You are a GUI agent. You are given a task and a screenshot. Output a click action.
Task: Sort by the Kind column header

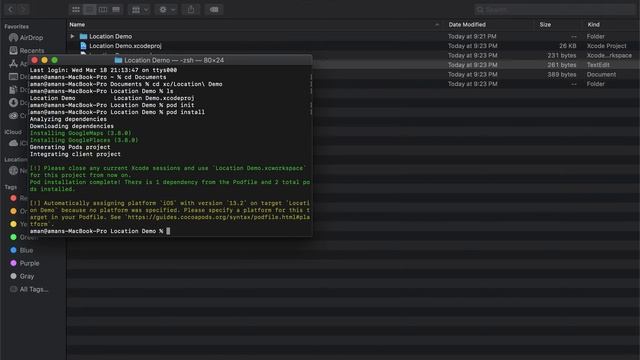pos(593,24)
